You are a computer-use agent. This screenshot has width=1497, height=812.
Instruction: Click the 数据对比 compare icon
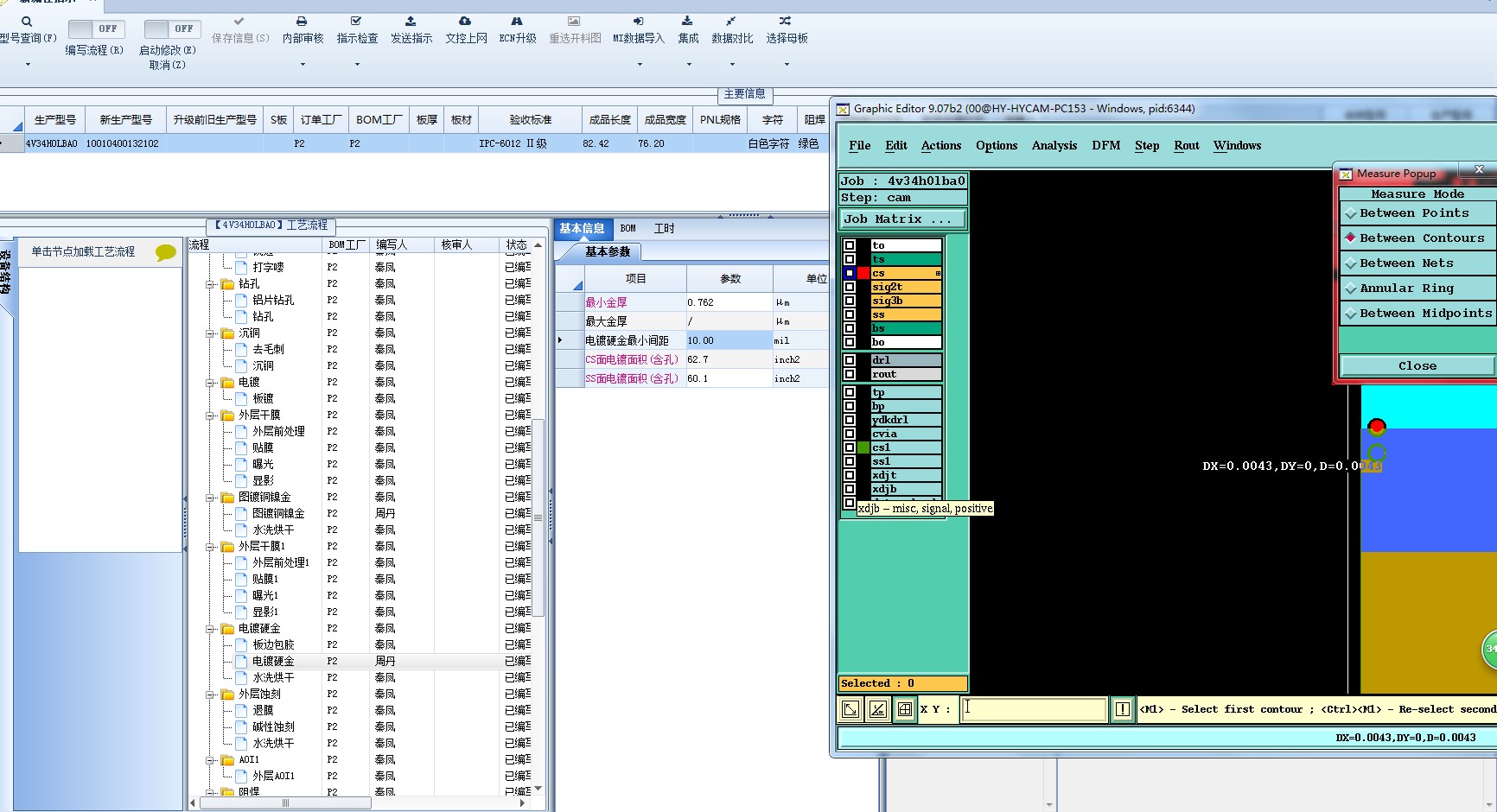731,21
